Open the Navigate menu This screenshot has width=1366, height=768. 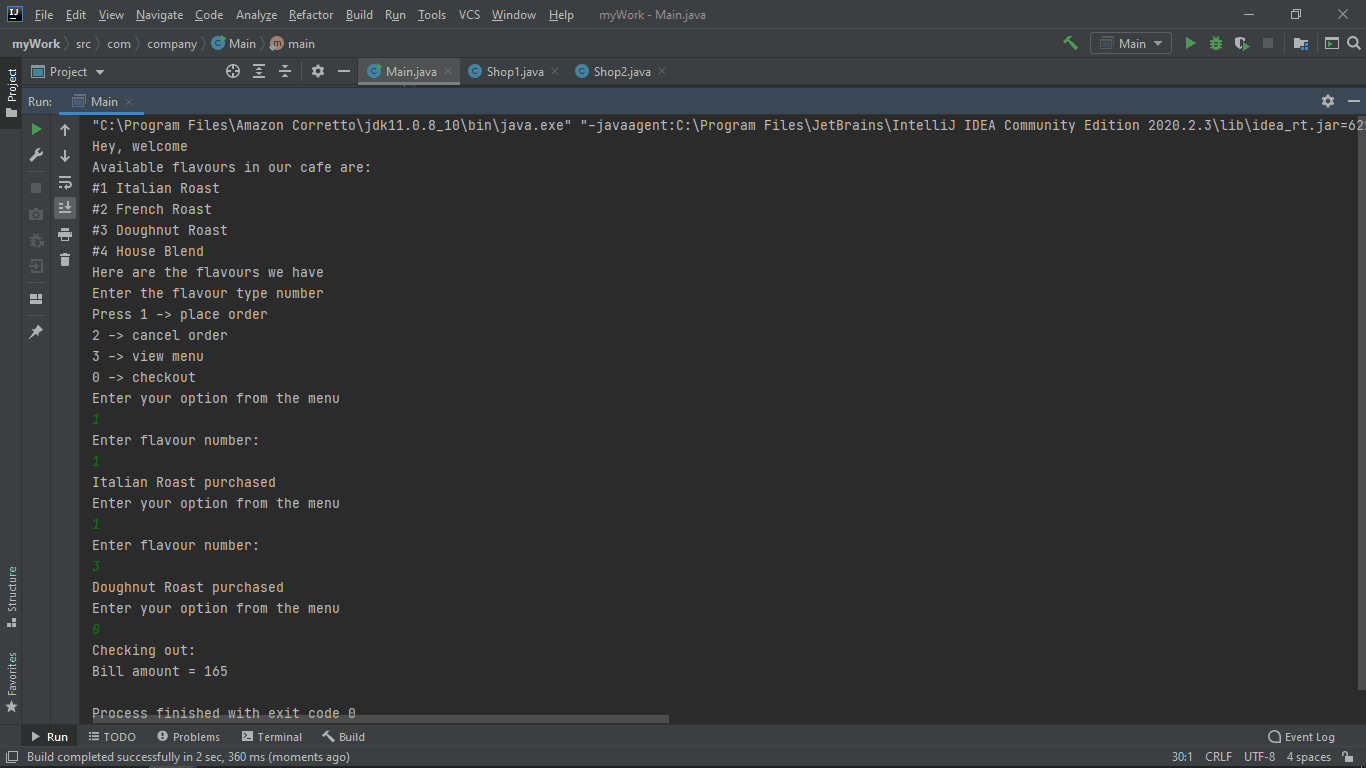[x=160, y=15]
